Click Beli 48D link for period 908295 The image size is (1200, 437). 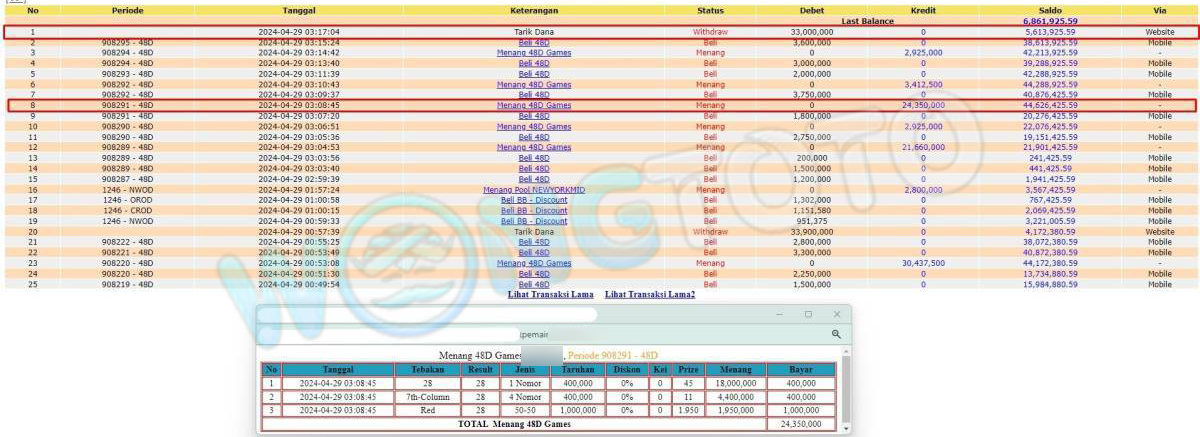click(534, 43)
